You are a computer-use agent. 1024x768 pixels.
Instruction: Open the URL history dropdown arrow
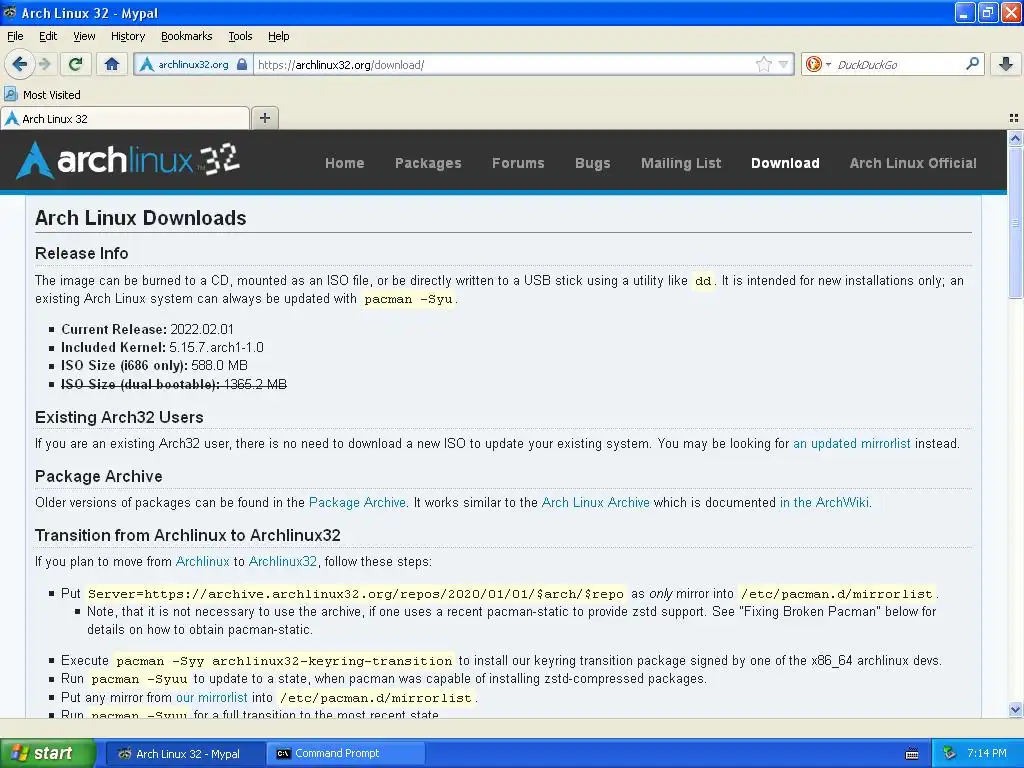tap(784, 64)
